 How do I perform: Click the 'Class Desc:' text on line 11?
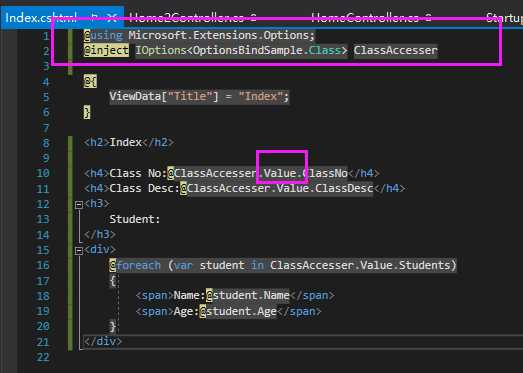pos(144,189)
